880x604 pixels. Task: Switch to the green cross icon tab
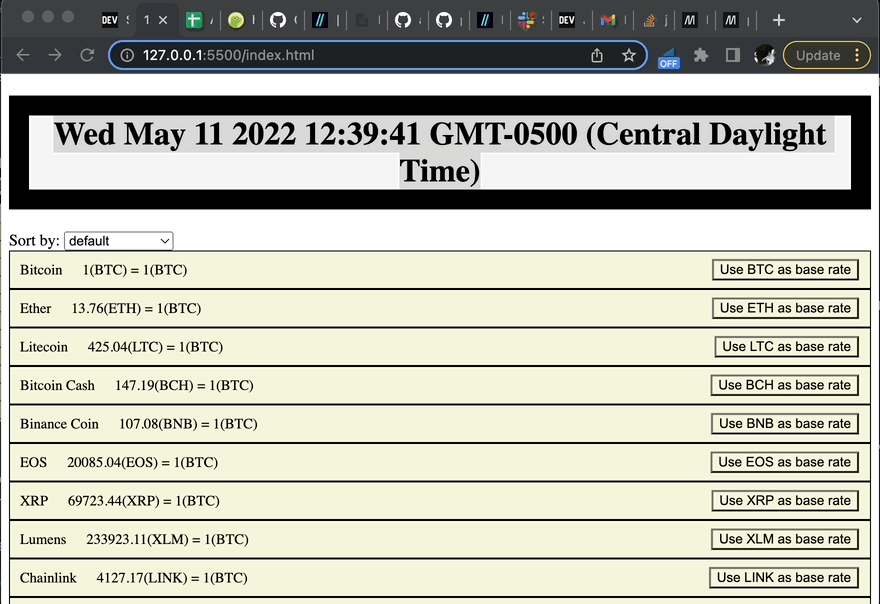pos(194,21)
